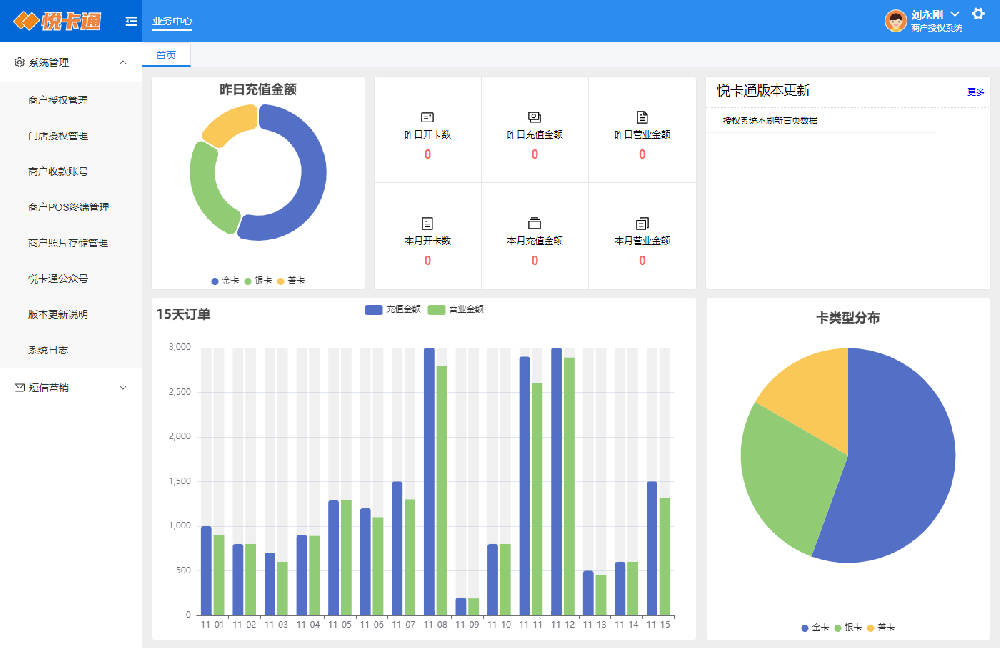Click the 本月营业金额 icon
The image size is (1000, 648).
click(642, 222)
